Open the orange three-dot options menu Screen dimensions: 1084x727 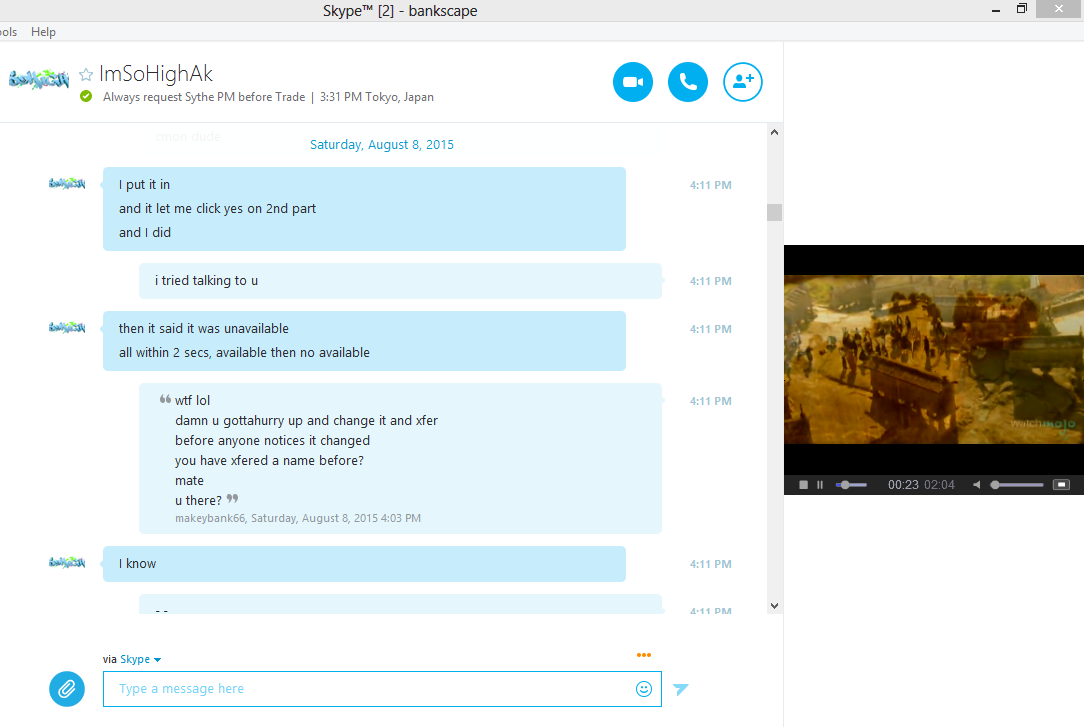[x=644, y=655]
